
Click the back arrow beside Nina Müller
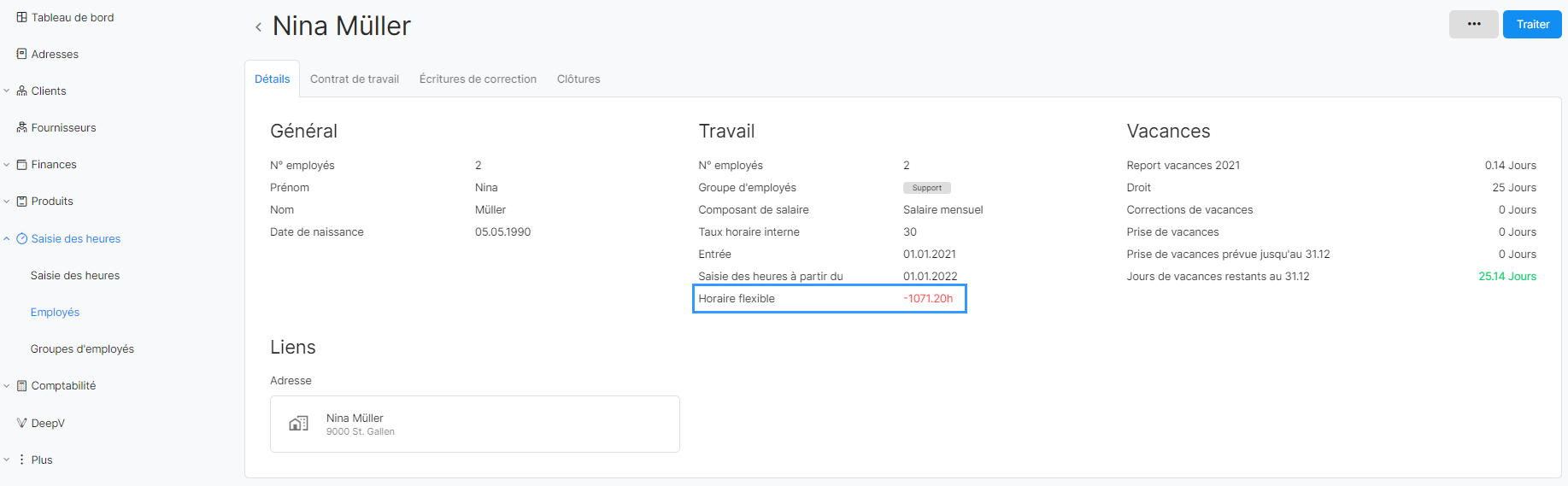click(x=258, y=27)
